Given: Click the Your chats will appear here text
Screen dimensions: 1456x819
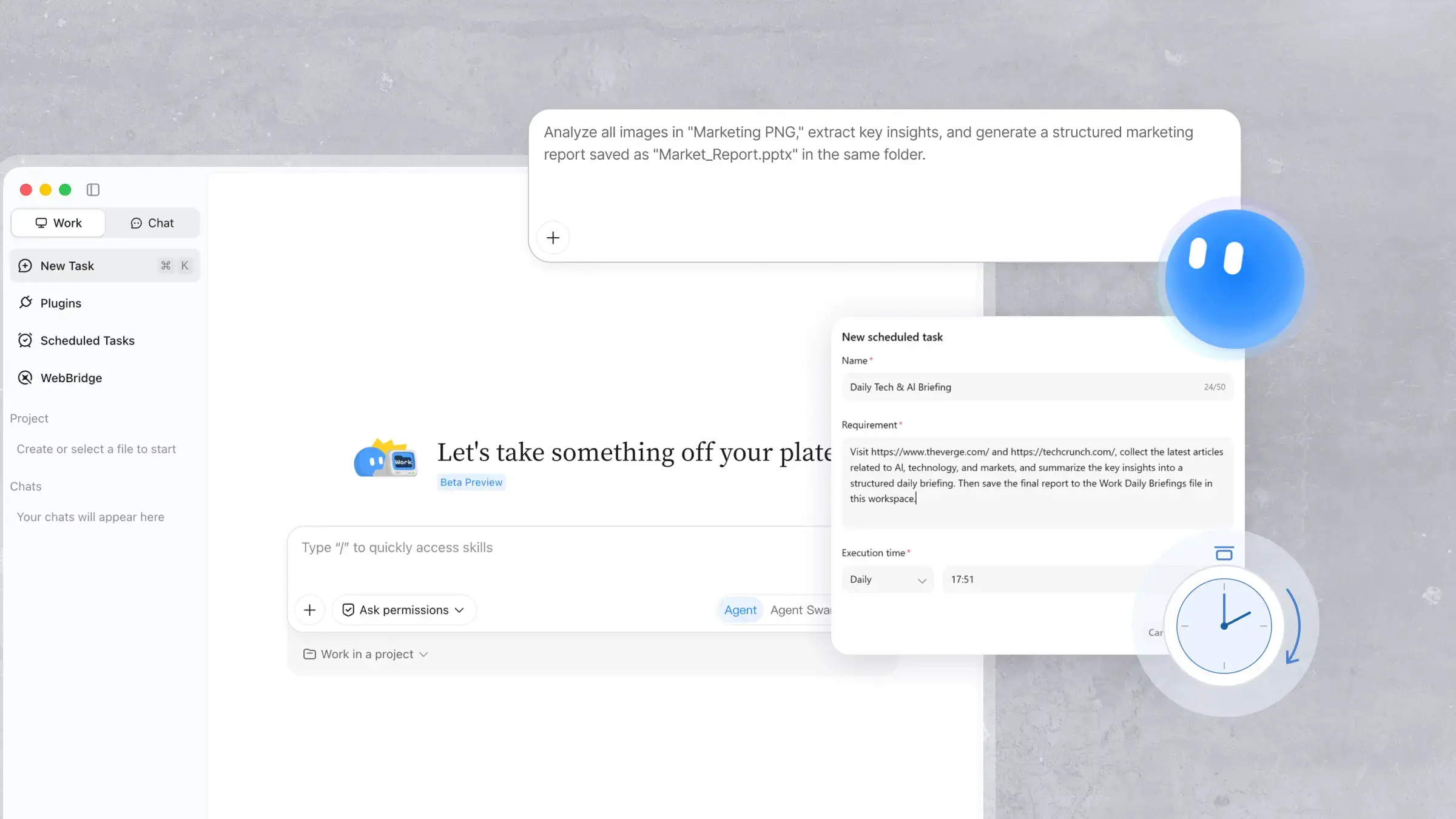Looking at the screenshot, I should point(90,517).
